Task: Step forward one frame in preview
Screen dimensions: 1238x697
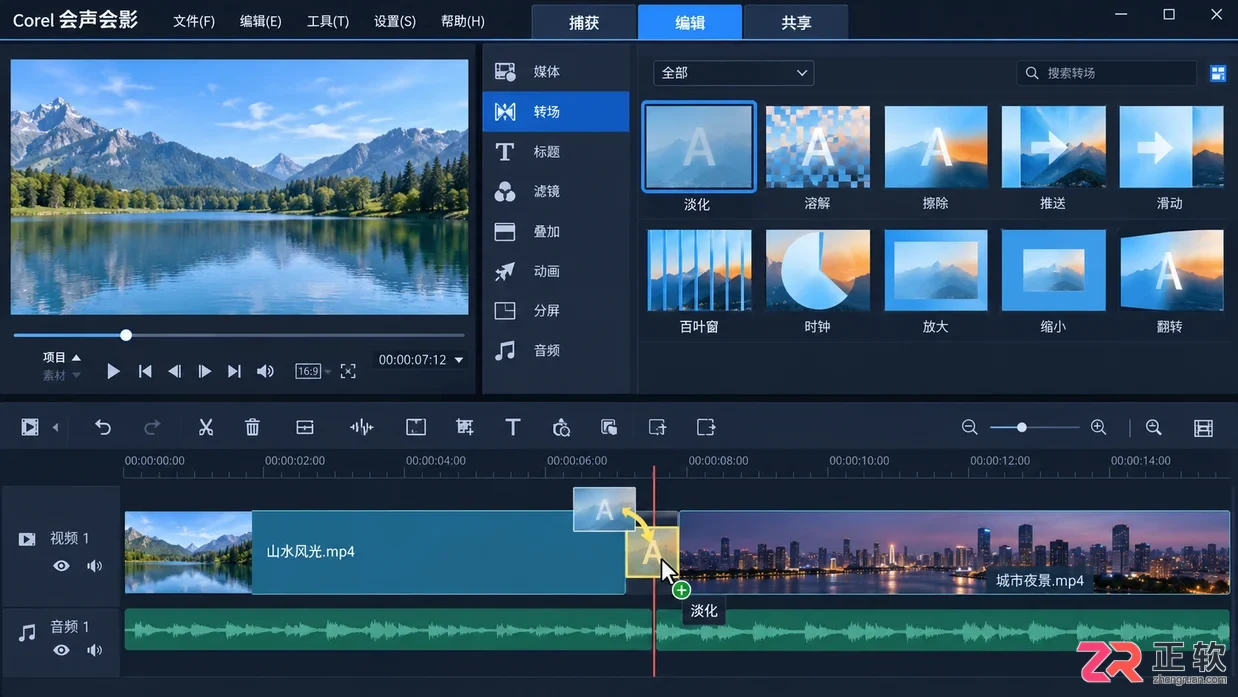Action: (x=205, y=371)
